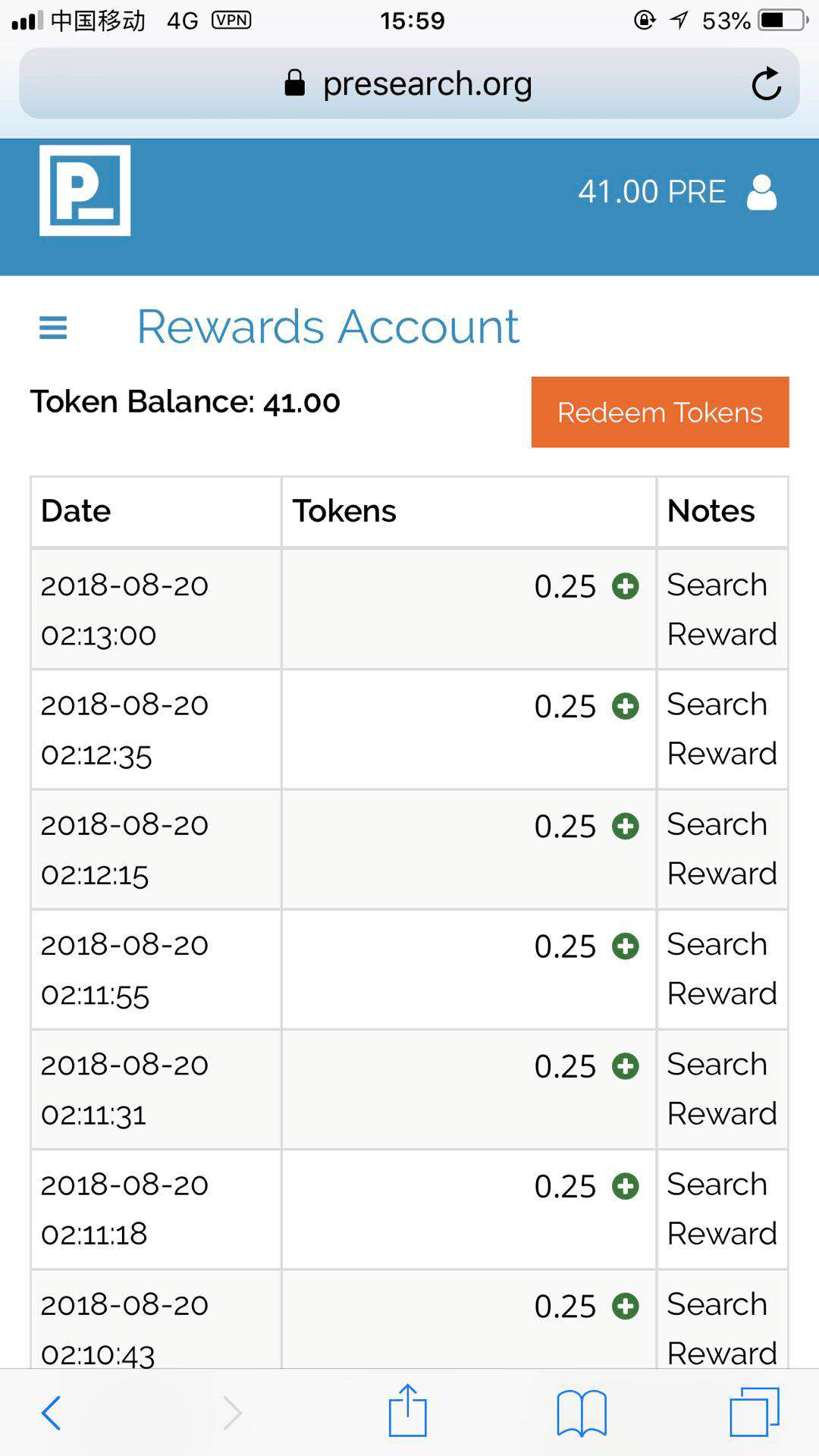
Task: Click green plus icon for 02:11:55 reward
Action: pos(626,946)
